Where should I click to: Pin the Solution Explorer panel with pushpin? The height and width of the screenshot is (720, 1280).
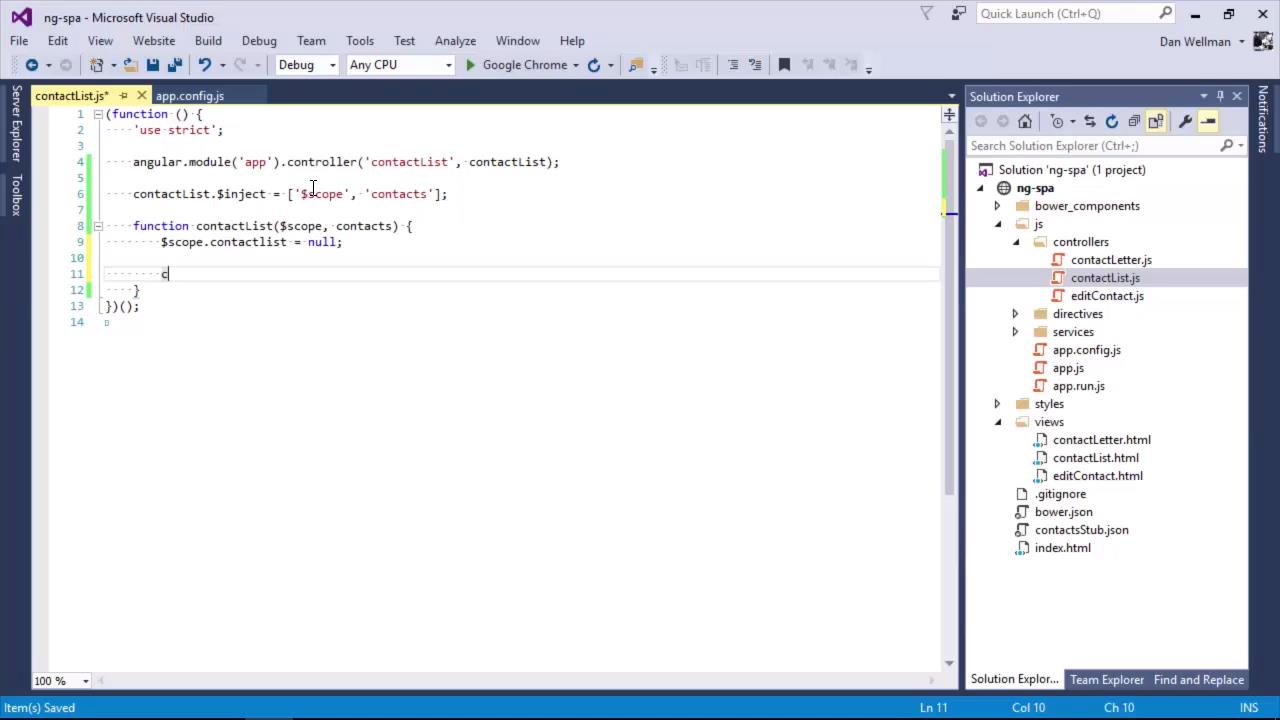(x=1220, y=96)
